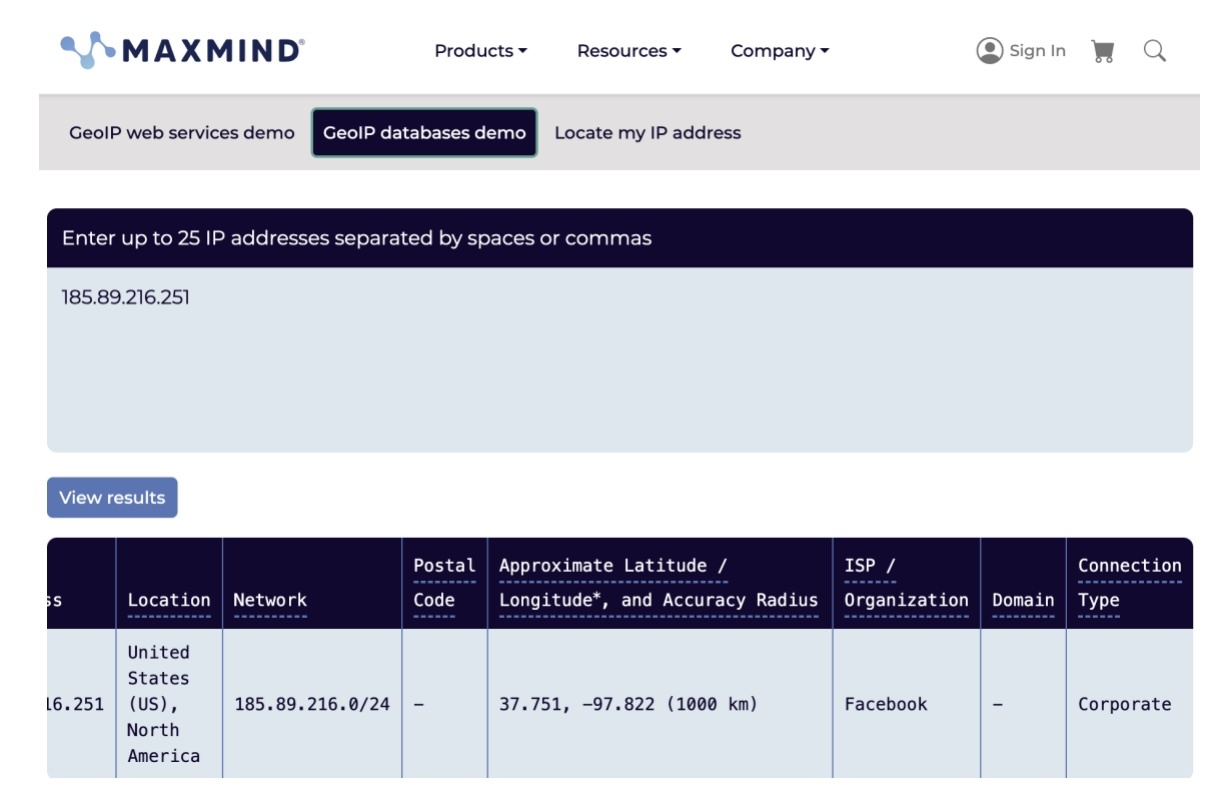The height and width of the screenshot is (802, 1232).
Task: Click the Domain column header
Action: point(1023,600)
